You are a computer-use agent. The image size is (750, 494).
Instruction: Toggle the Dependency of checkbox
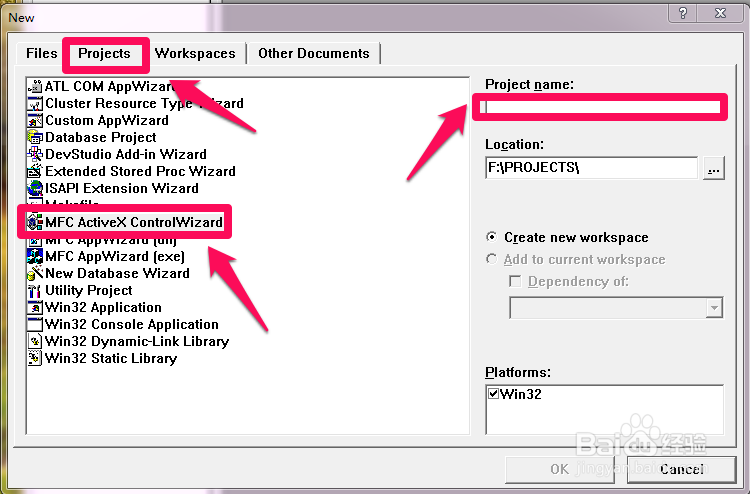[x=515, y=281]
